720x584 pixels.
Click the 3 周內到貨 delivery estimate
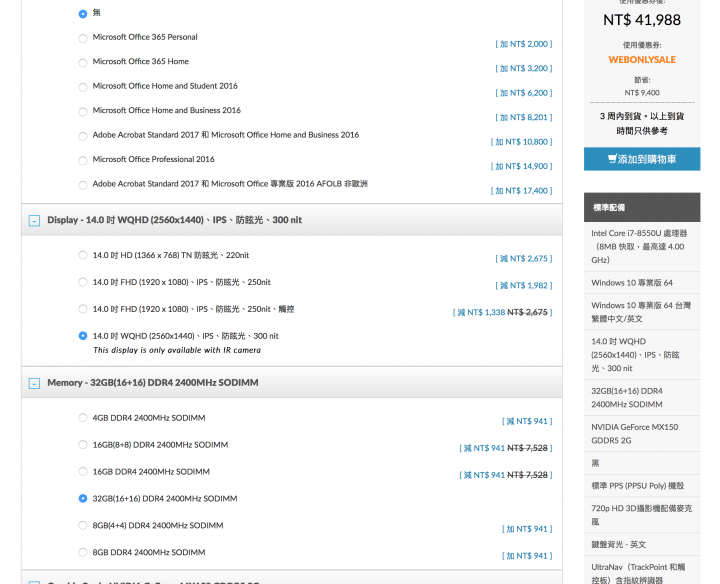tap(642, 124)
